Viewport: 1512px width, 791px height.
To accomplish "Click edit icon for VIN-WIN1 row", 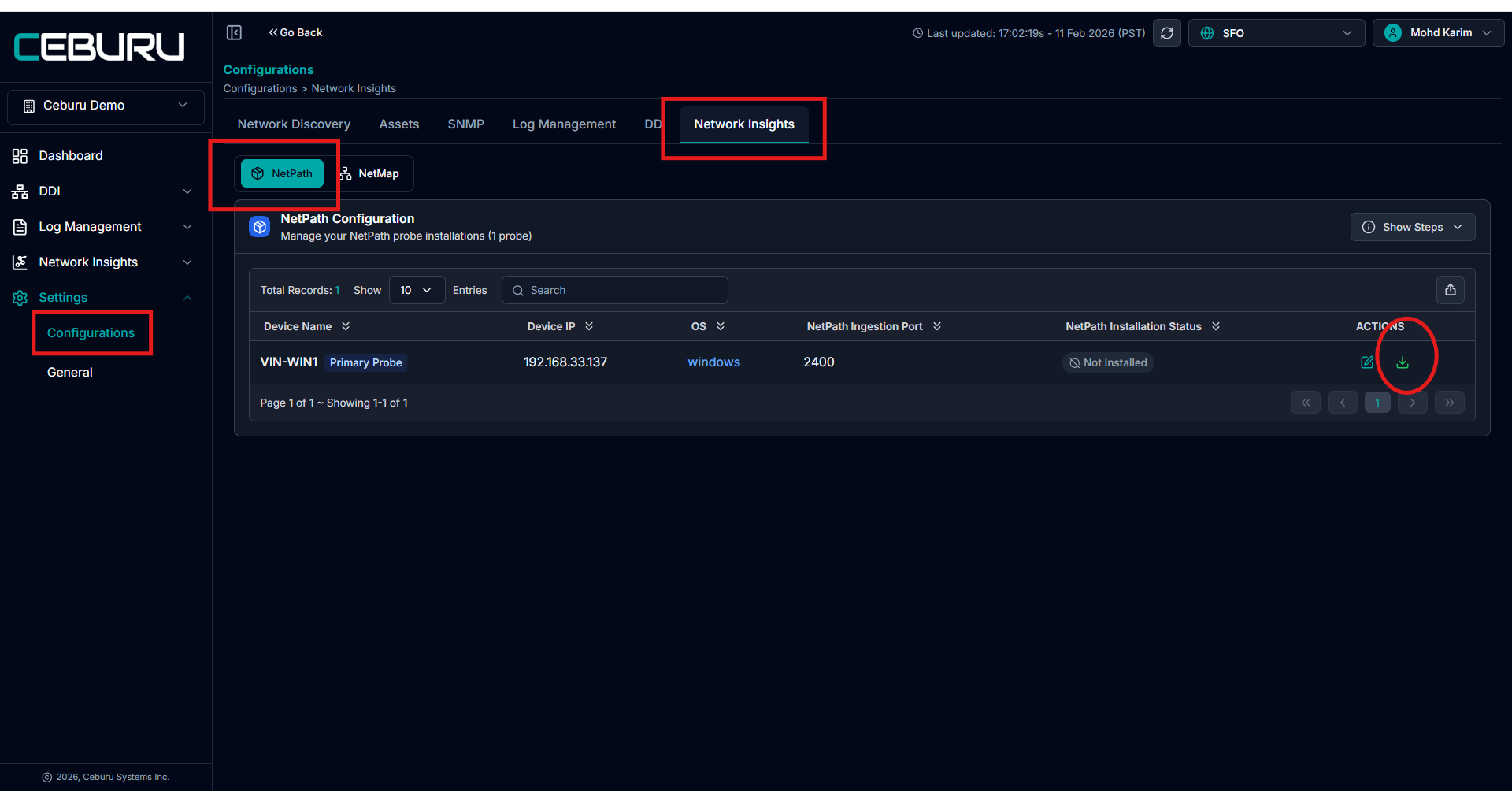I will click(x=1367, y=362).
